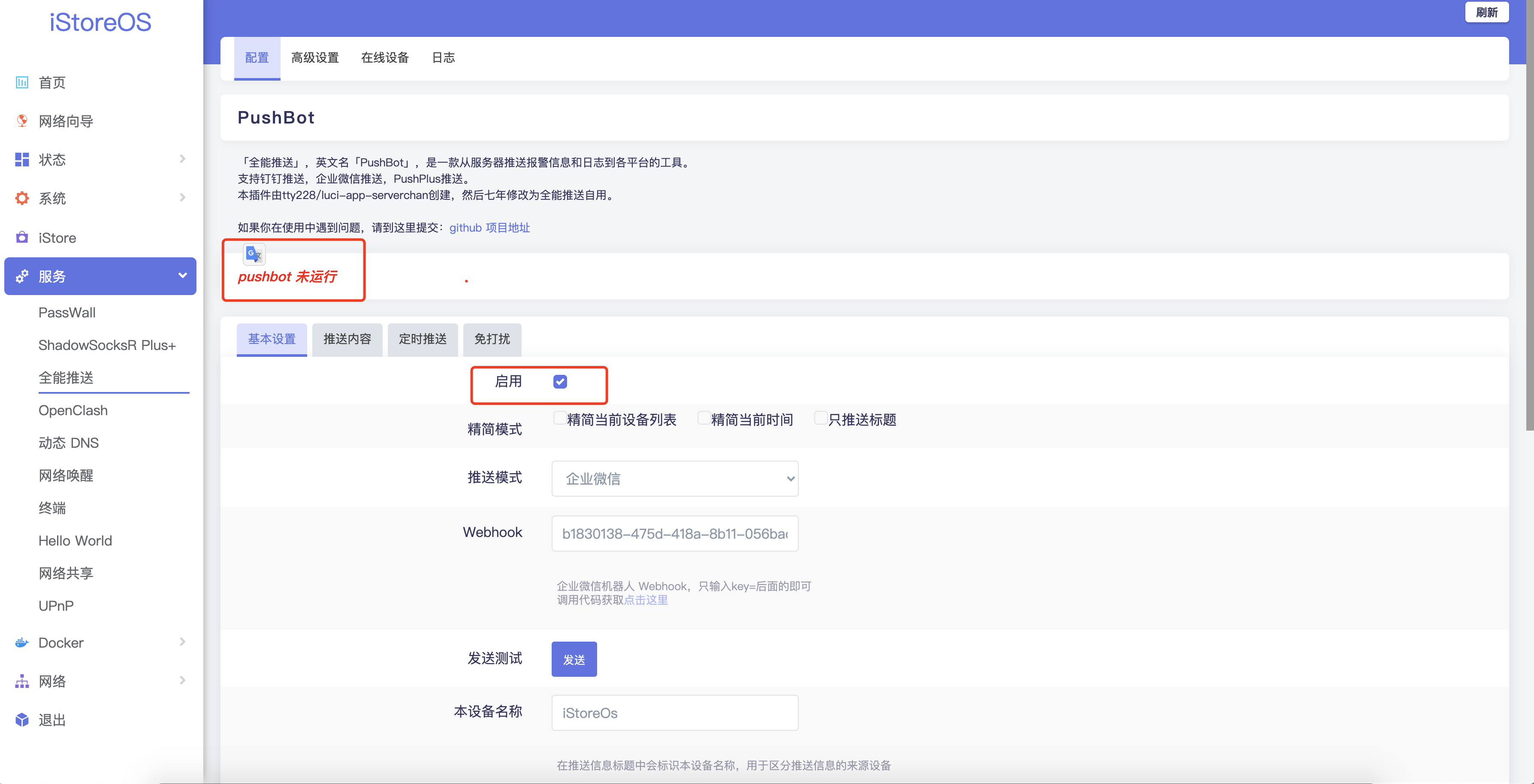Click the Docker whale icon

(x=22, y=642)
